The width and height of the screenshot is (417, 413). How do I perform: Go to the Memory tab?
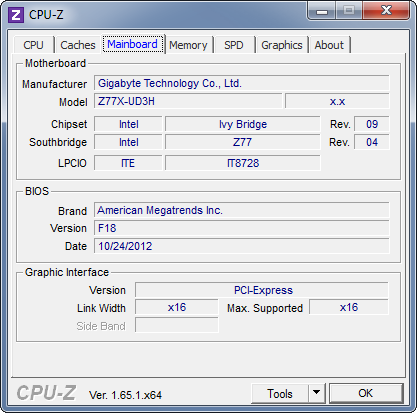coord(188,45)
